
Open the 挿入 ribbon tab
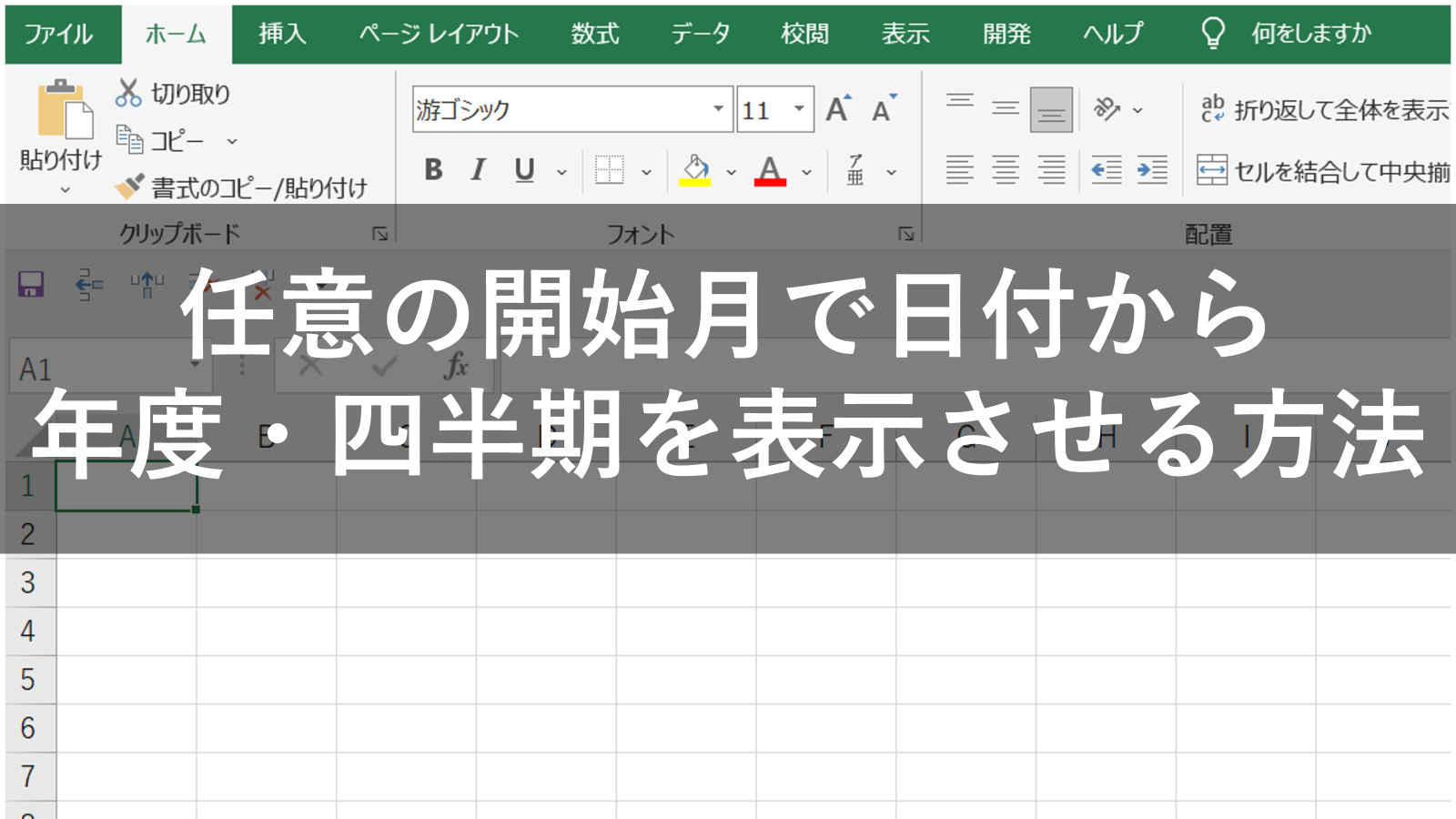point(282,35)
